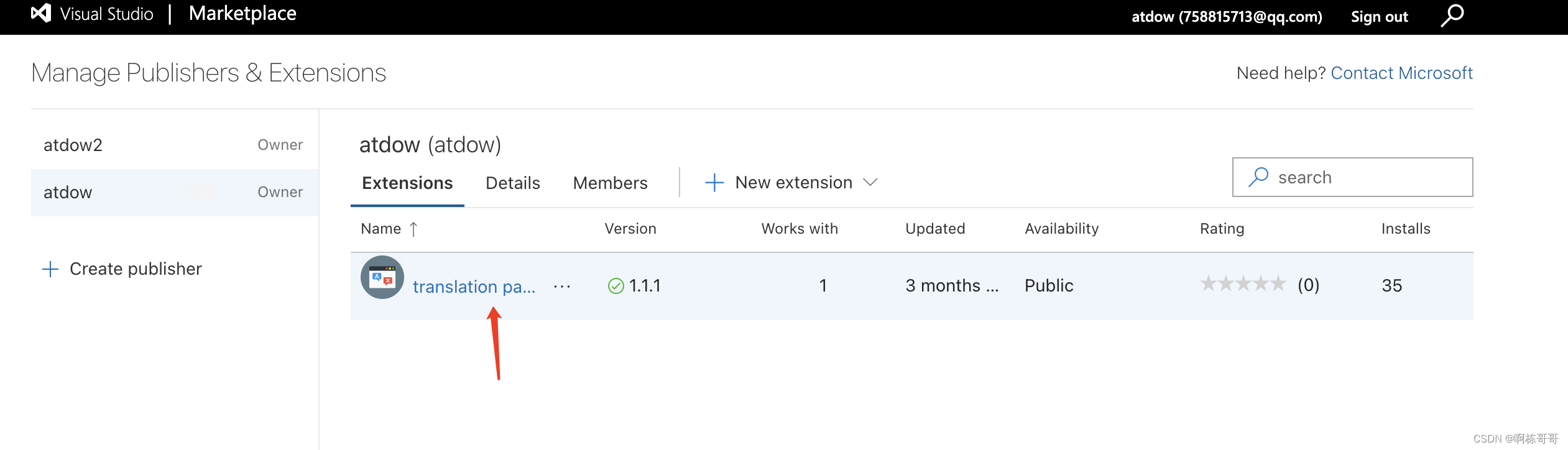Click the green validated checkmark beside 1.1.1
This screenshot has width=1568, height=450.
(x=616, y=286)
